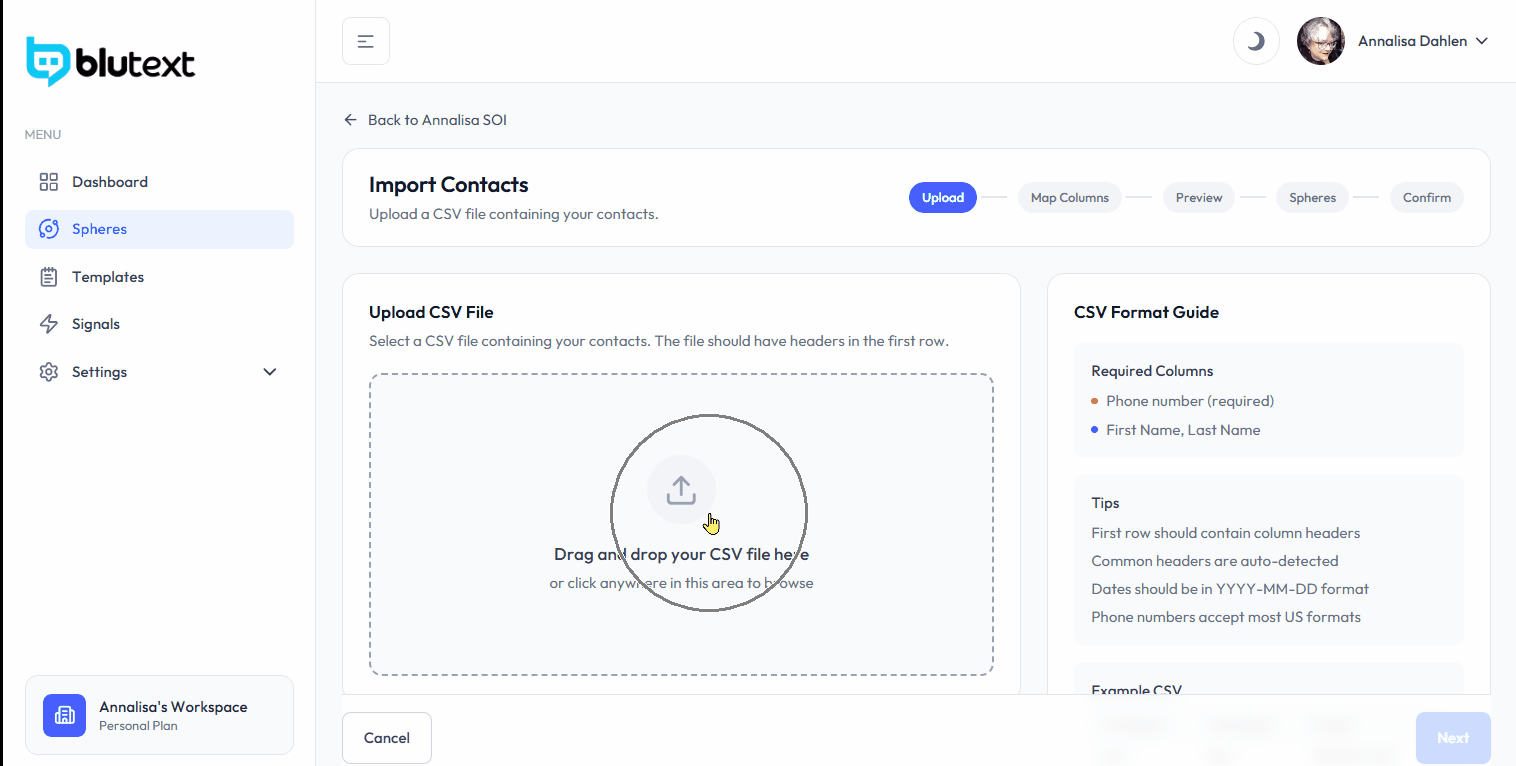Click the workspace building icon

65,715
